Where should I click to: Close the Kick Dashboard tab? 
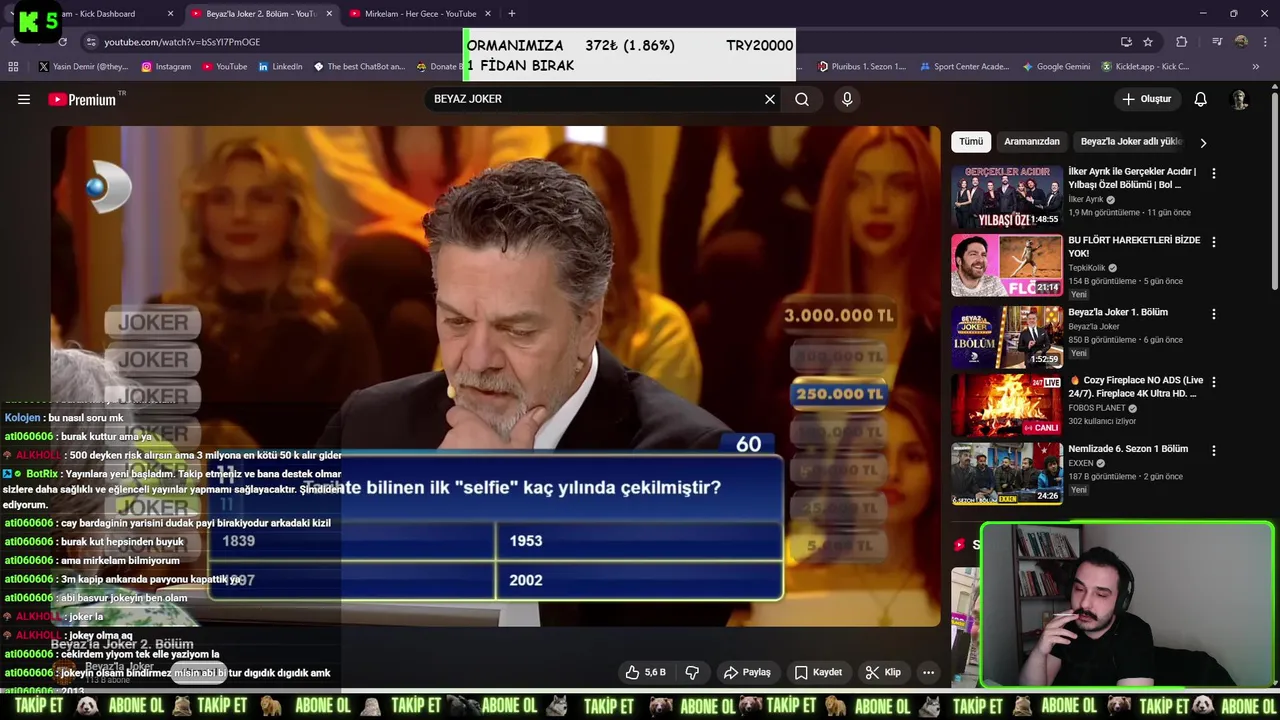pyautogui.click(x=170, y=14)
